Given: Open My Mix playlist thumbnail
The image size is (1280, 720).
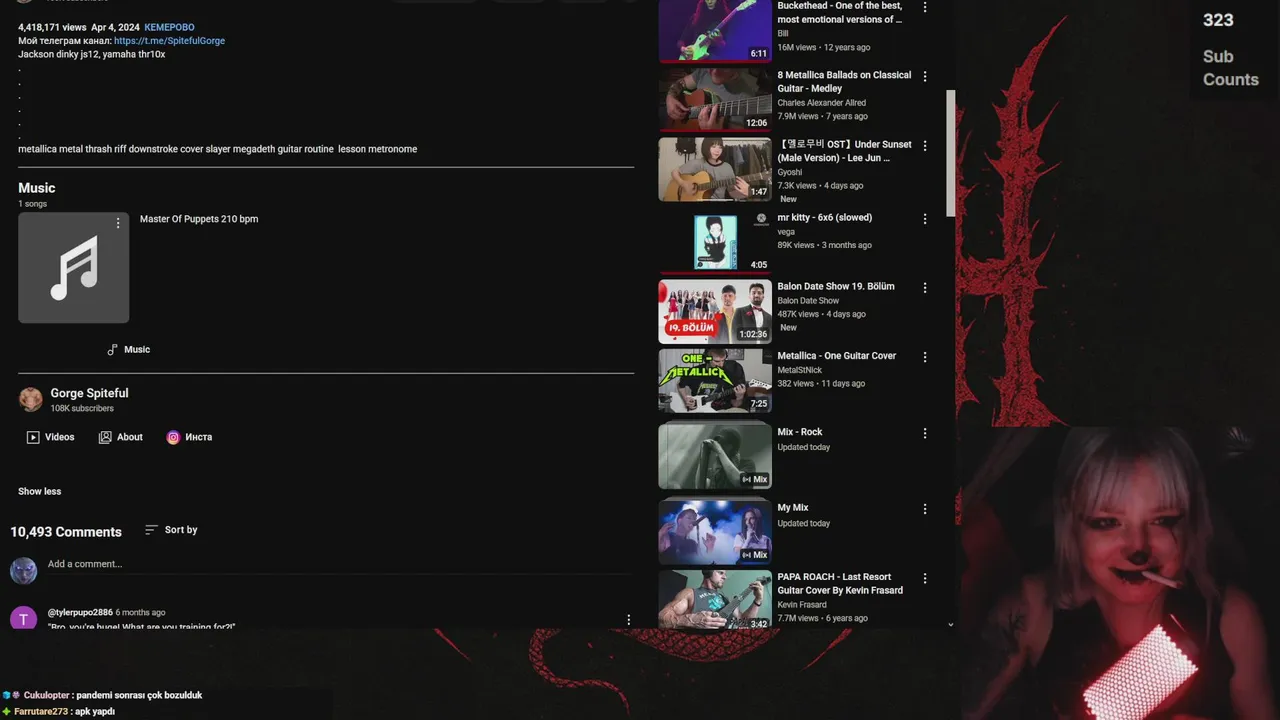Looking at the screenshot, I should tap(715, 532).
